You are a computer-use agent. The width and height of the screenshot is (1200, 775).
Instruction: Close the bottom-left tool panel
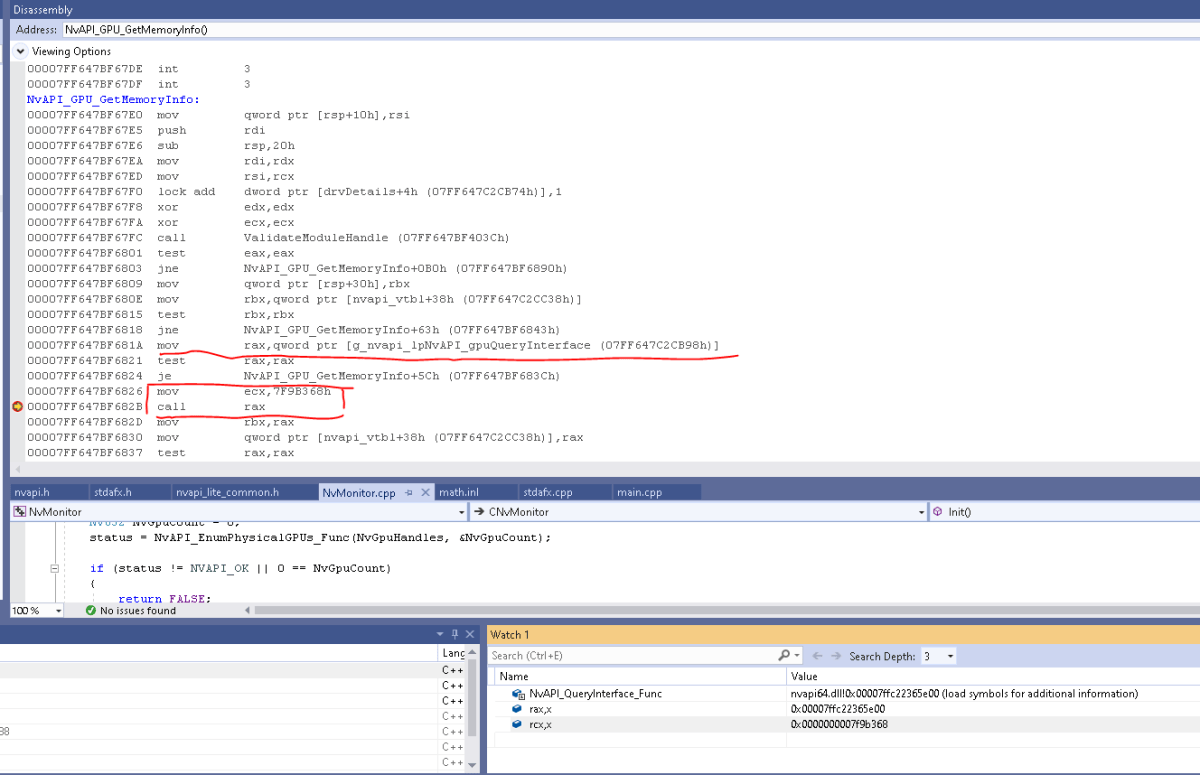pos(468,634)
